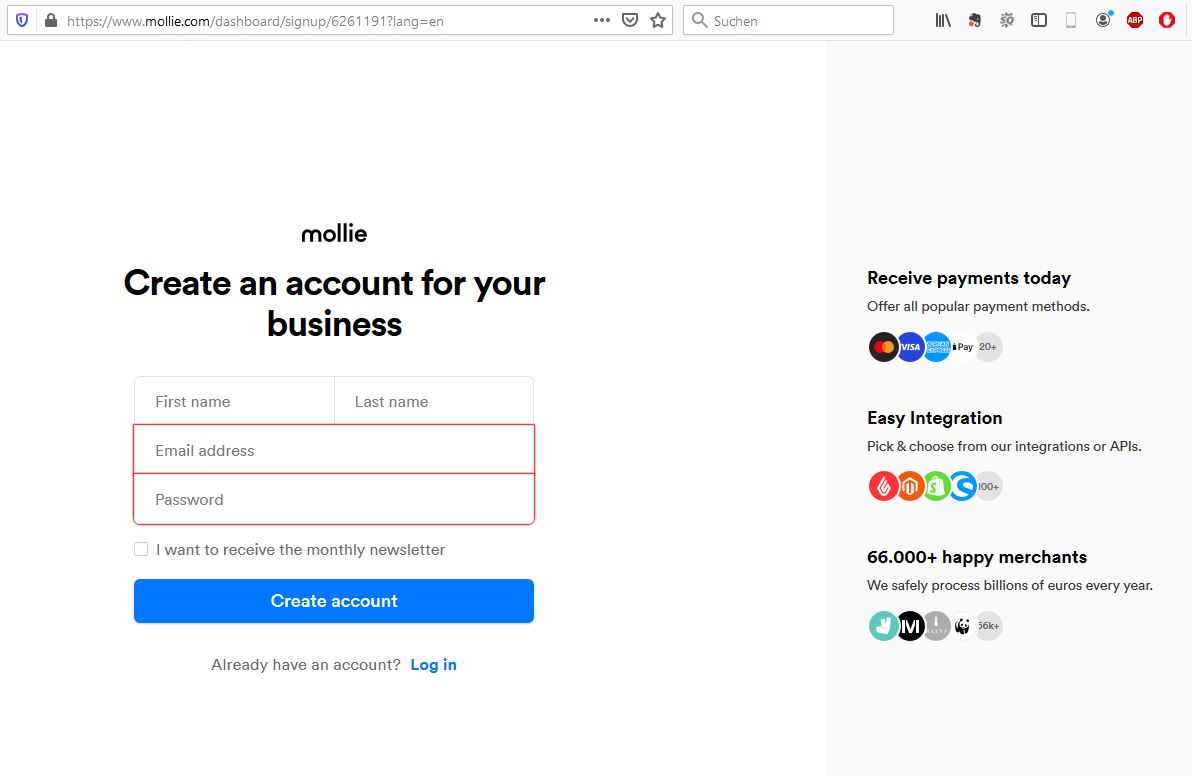Click the Adblock Plus toolbar icon
The width and height of the screenshot is (1192, 776).
pyautogui.click(x=1135, y=19)
